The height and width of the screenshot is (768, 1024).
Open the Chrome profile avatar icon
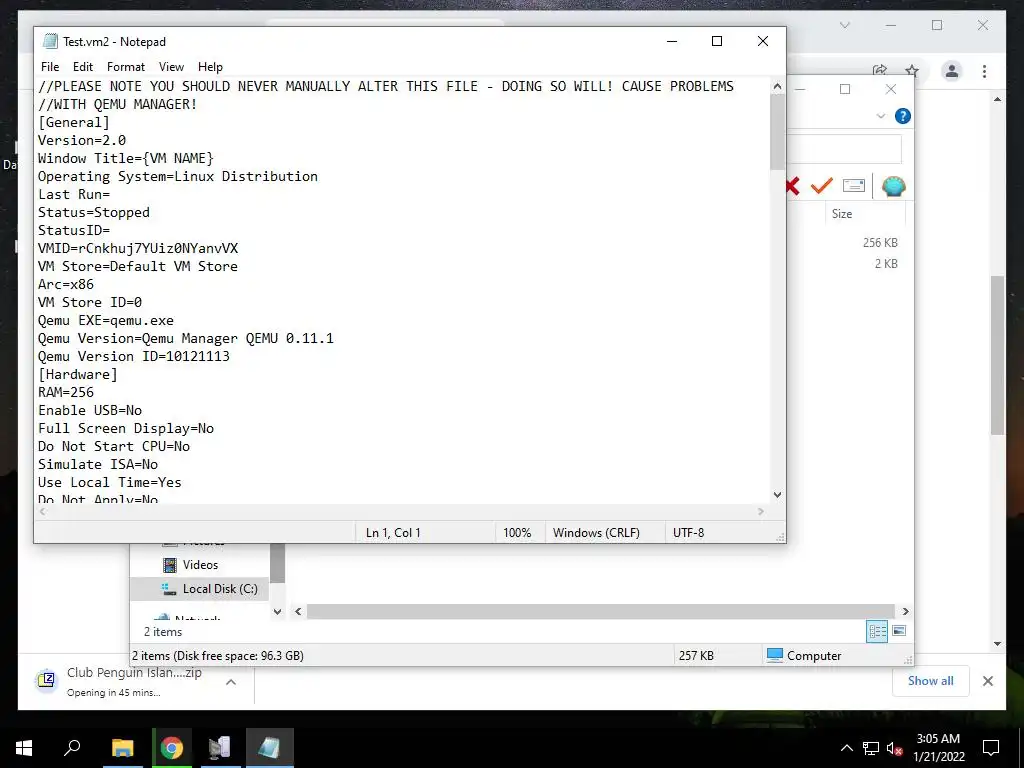pyautogui.click(x=952, y=71)
